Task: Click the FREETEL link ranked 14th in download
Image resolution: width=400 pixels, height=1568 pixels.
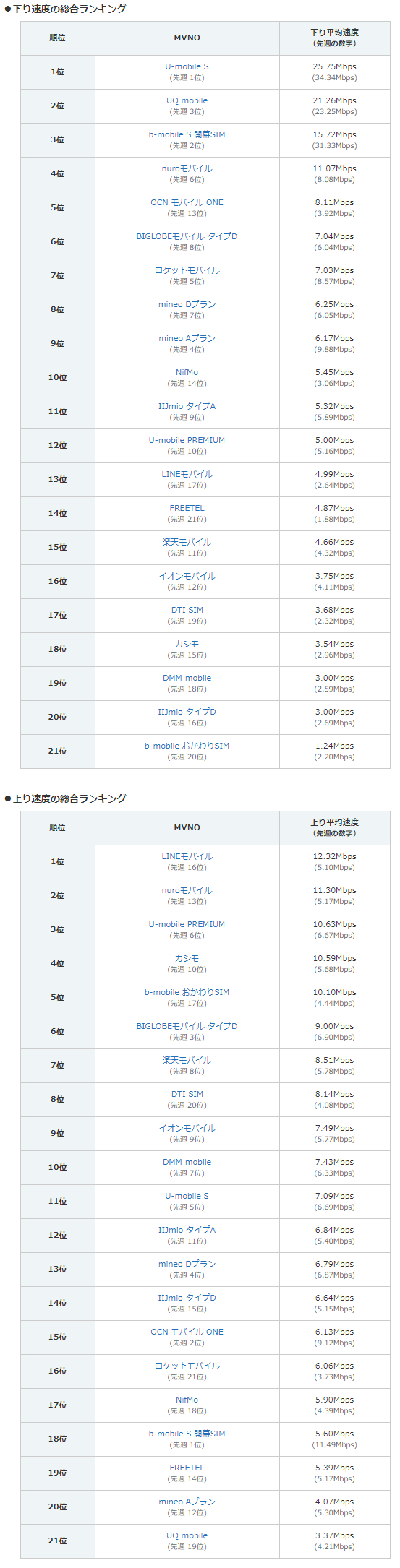Action: click(187, 508)
